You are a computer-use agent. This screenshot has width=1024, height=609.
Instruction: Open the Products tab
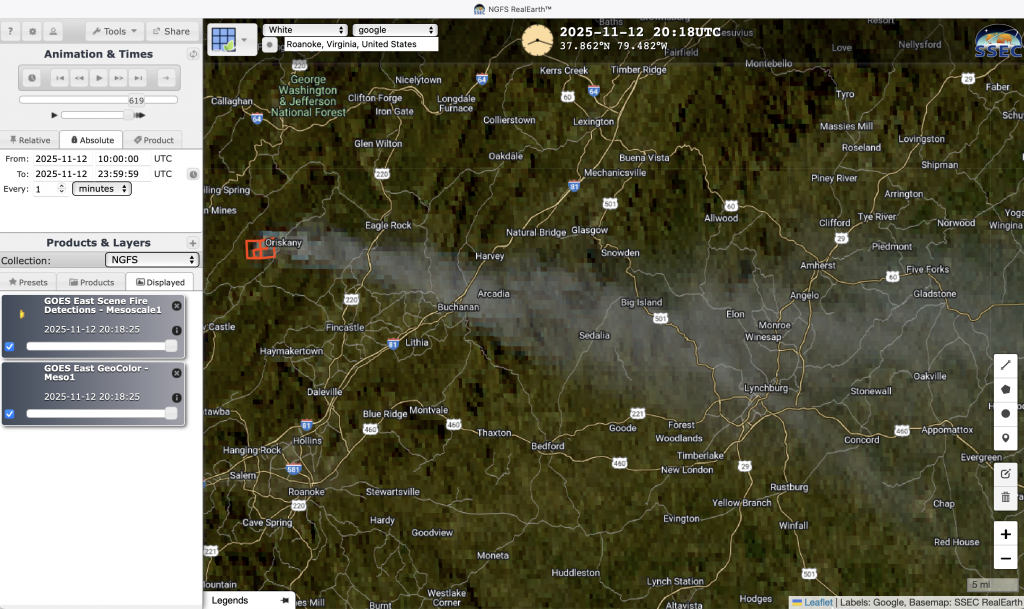click(91, 282)
